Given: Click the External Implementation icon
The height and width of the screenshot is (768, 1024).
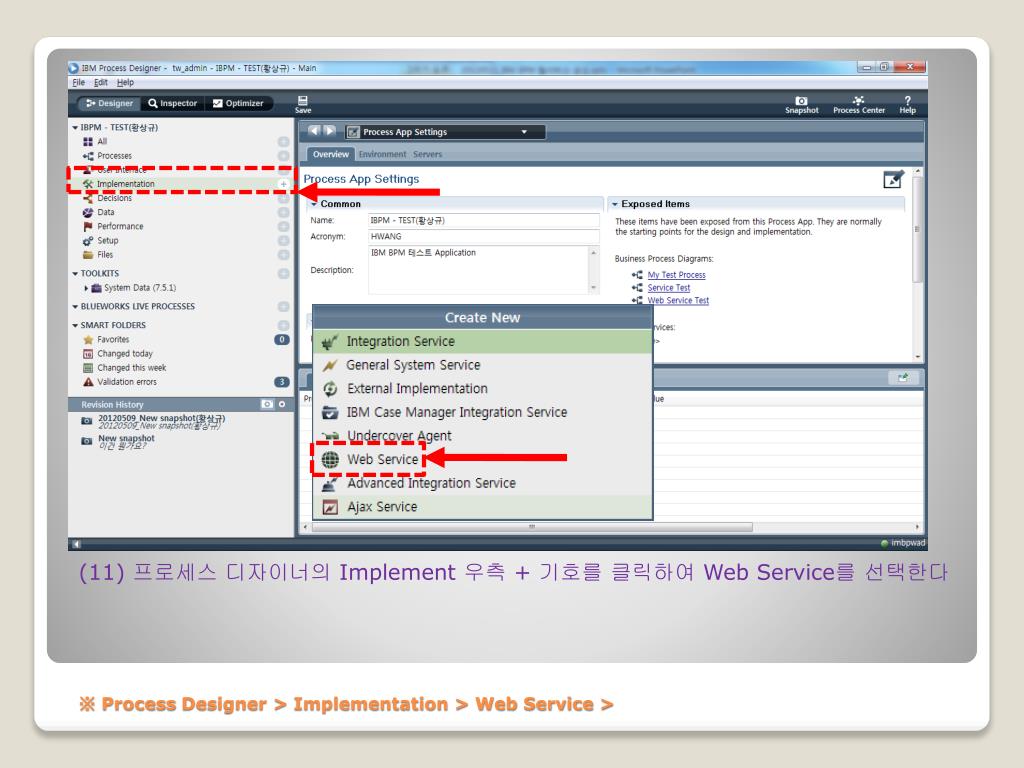Looking at the screenshot, I should point(330,389).
